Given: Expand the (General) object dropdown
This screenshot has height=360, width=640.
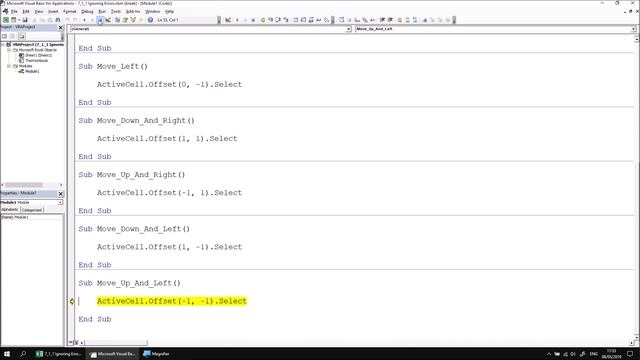Looking at the screenshot, I should pyautogui.click(x=349, y=29).
